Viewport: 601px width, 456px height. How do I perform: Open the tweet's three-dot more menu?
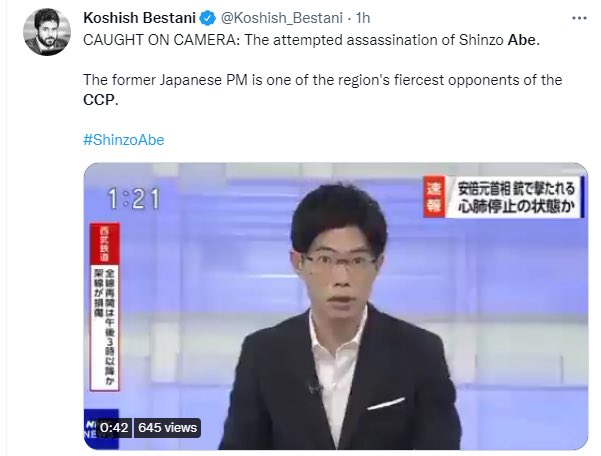[x=579, y=18]
